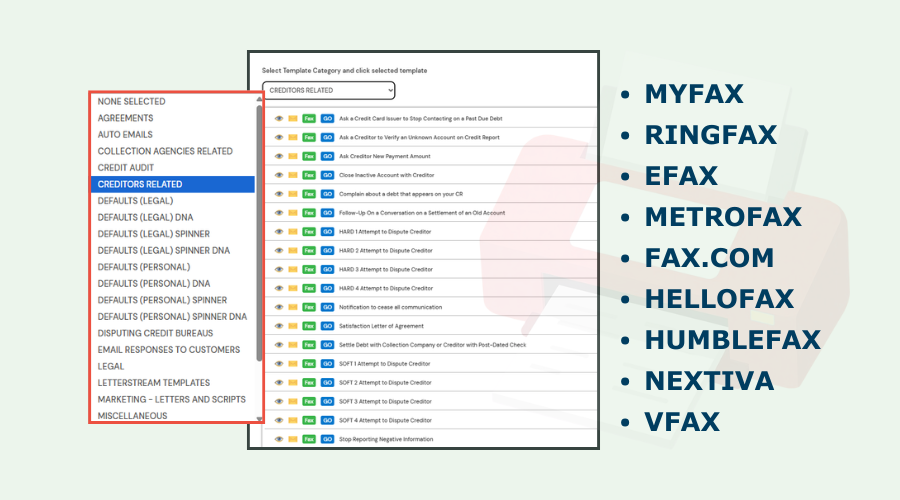The image size is (900, 500).
Task: Fax the SOFT 3 Attempt letter
Action: (309, 401)
